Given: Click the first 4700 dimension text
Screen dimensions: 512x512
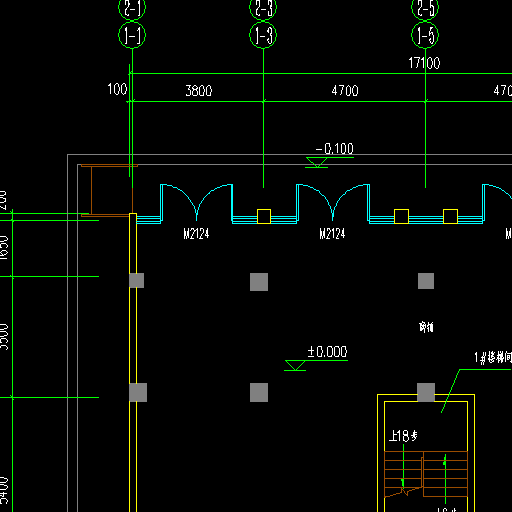Looking at the screenshot, I should [345, 91].
